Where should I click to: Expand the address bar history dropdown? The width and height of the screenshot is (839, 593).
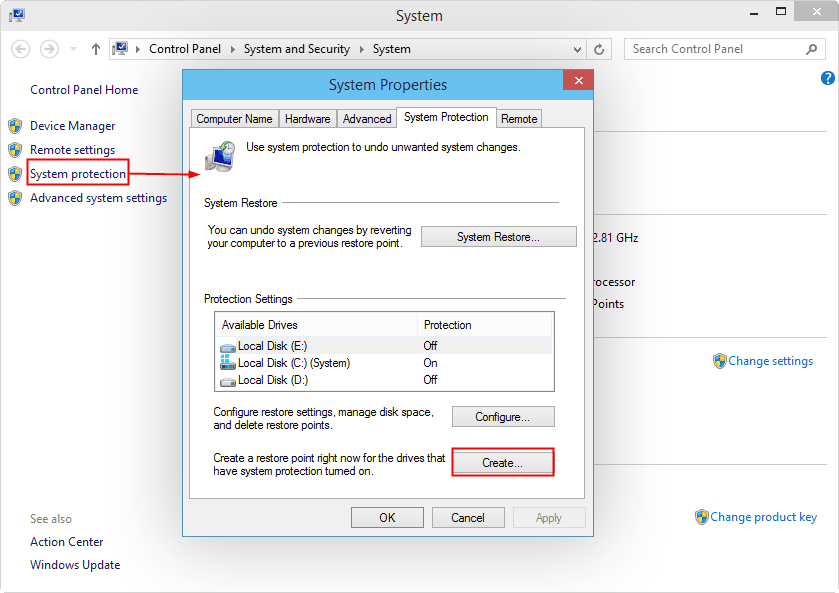[x=577, y=49]
